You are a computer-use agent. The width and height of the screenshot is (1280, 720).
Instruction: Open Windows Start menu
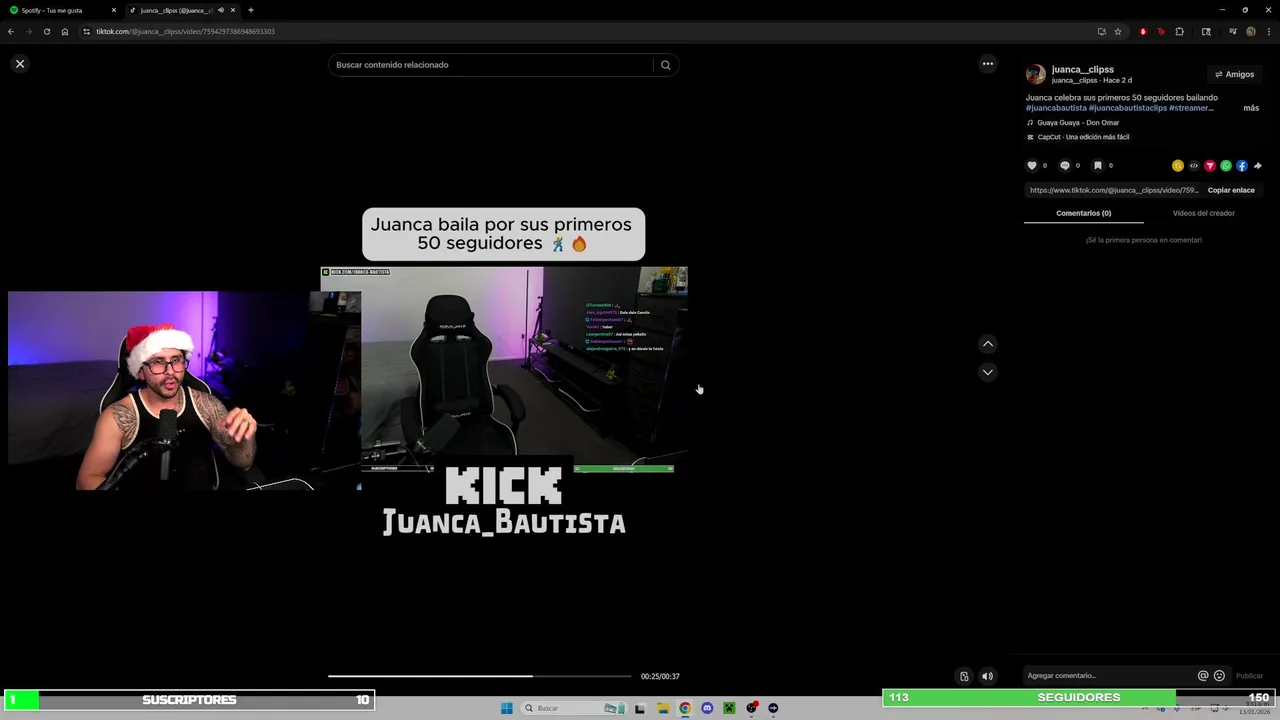(506, 708)
